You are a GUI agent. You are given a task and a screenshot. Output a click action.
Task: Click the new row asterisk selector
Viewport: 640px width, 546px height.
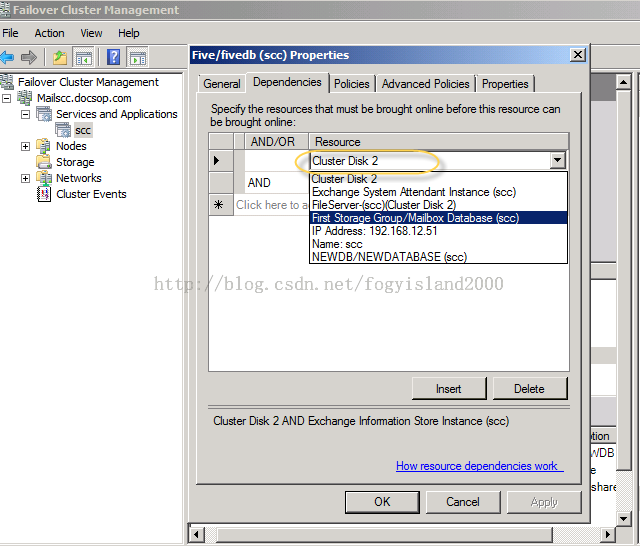221,204
